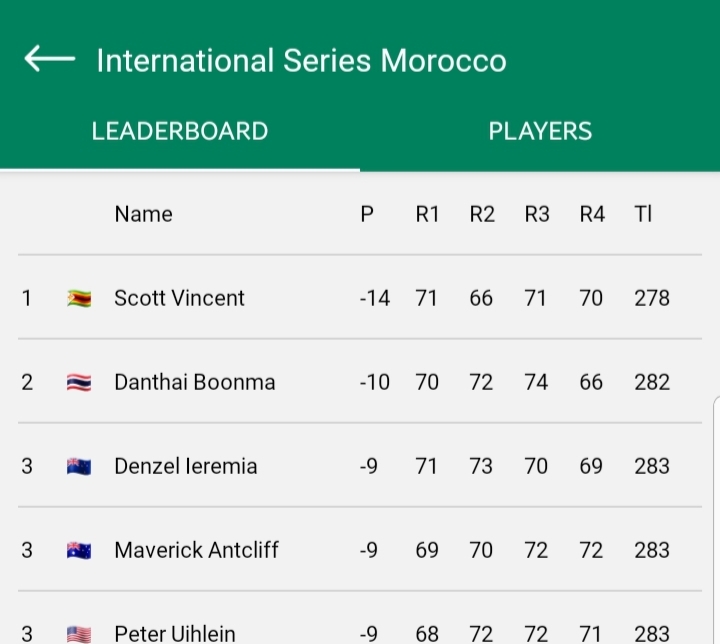This screenshot has width=720, height=644.
Task: Click the Tl total column header
Action: [x=643, y=214]
